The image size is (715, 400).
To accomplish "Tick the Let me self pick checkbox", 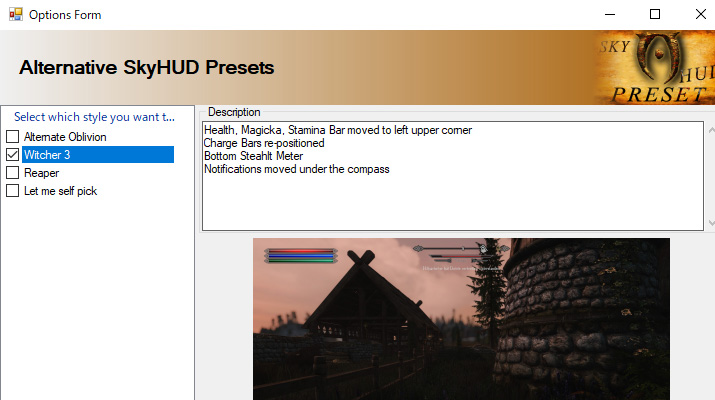I will [x=13, y=191].
